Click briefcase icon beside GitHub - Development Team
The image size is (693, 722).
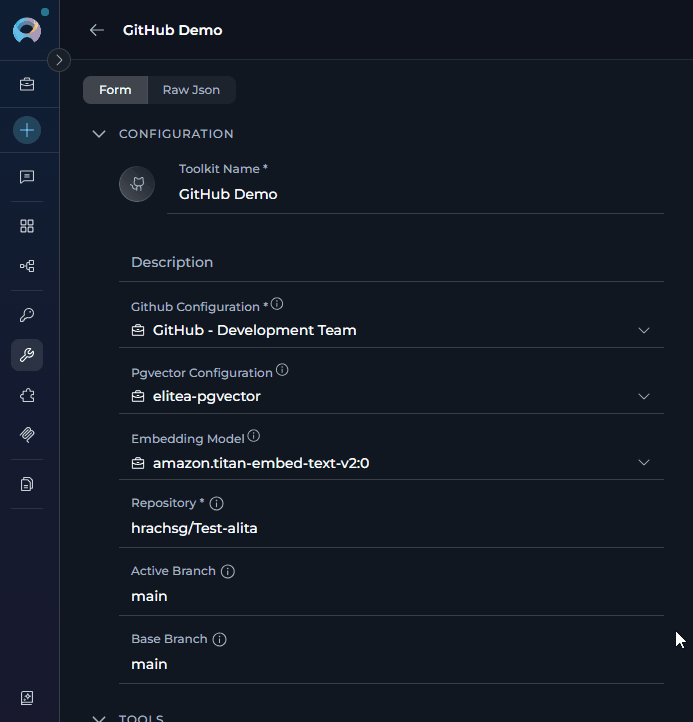138,331
